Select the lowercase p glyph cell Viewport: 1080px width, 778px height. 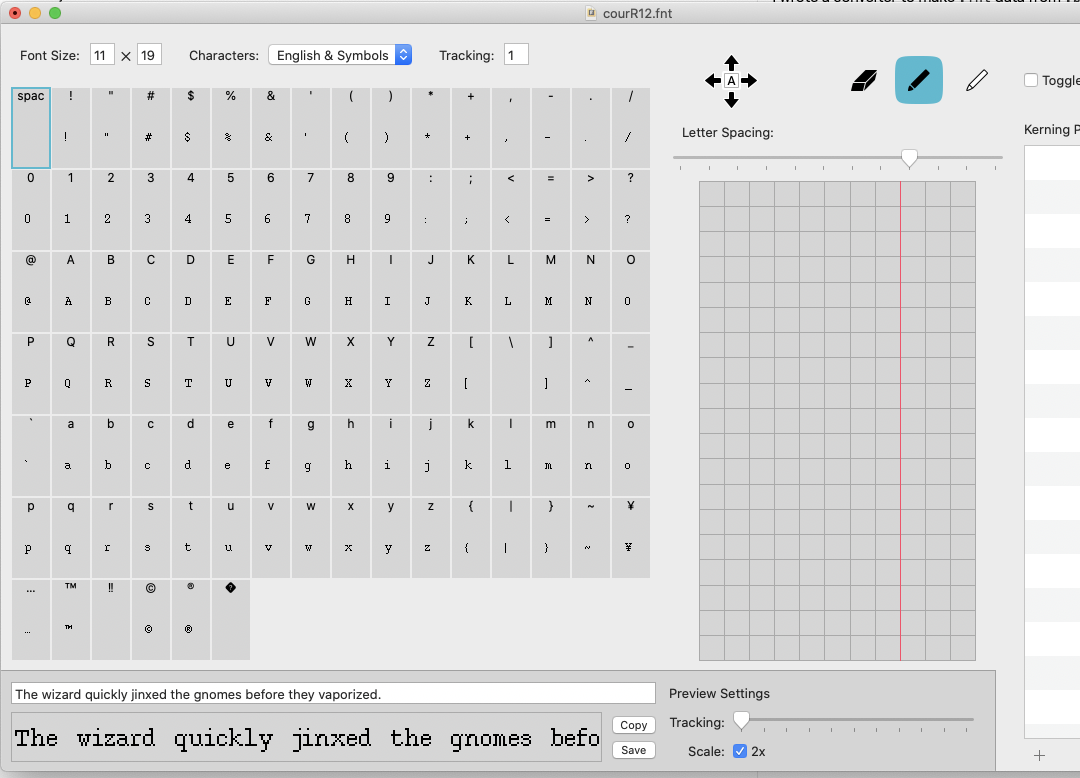[x=30, y=538]
